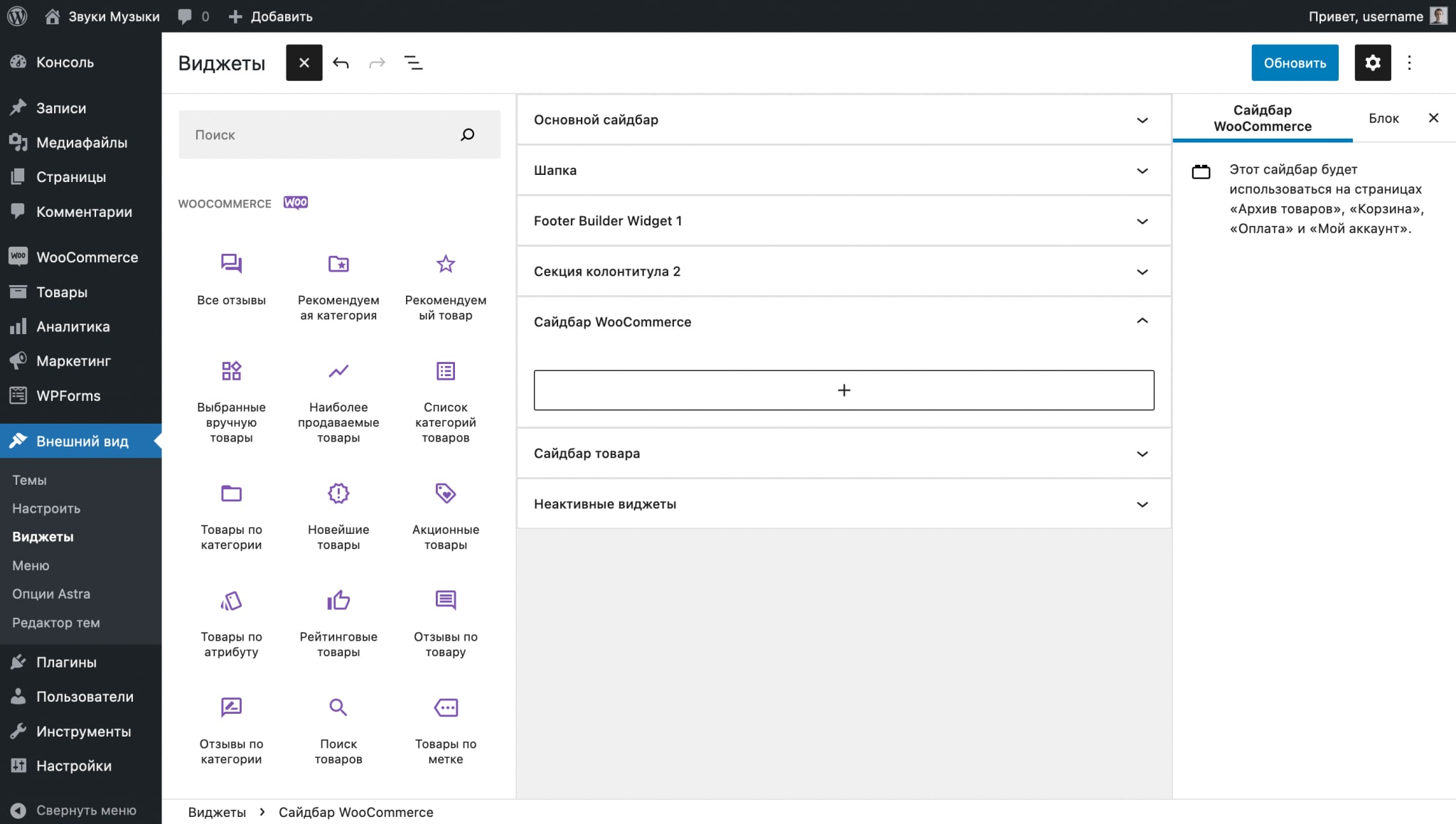Open the 'Пользователи' menu item
The height and width of the screenshot is (824, 1456).
pos(80,697)
